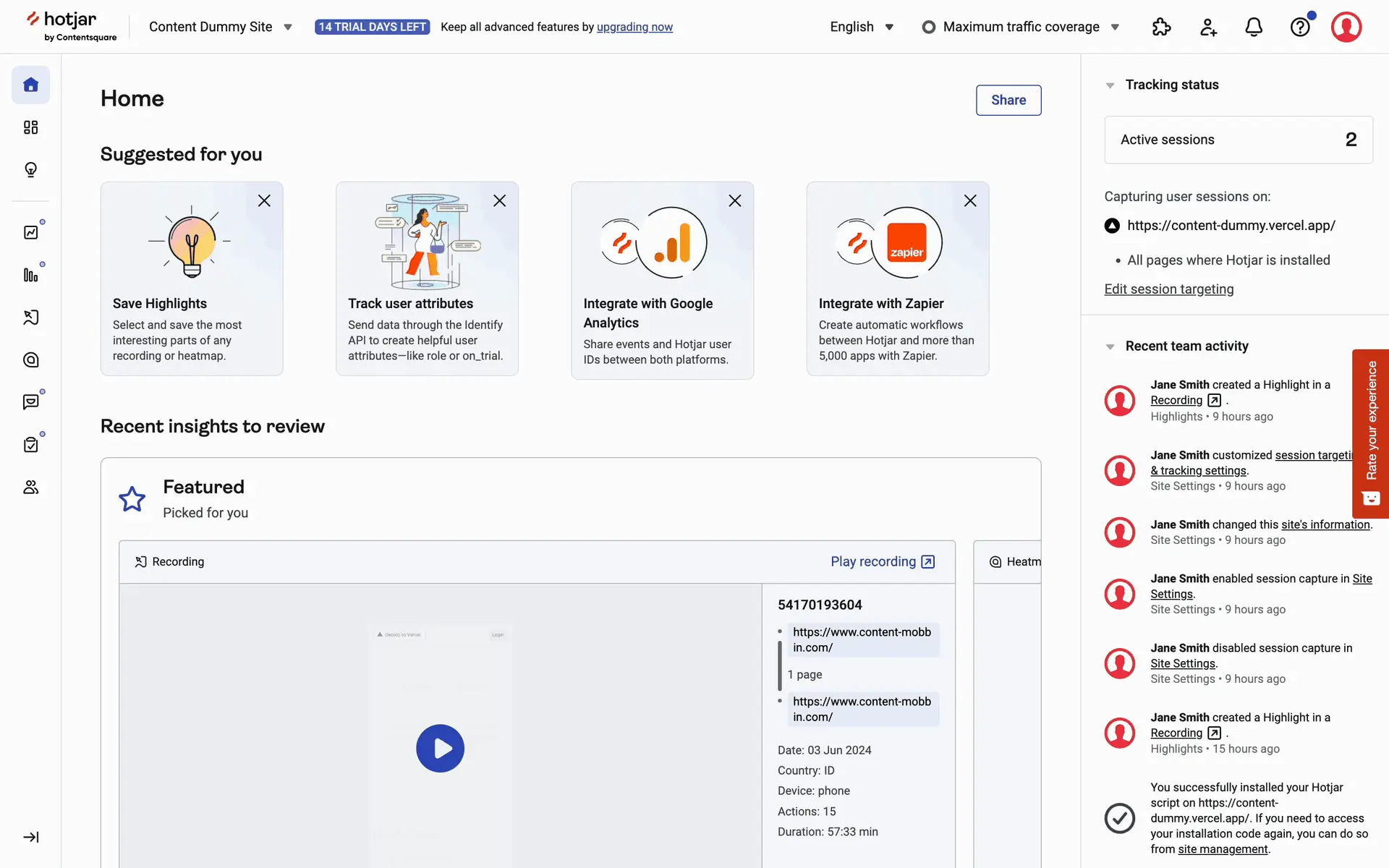This screenshot has width=1389, height=868.
Task: Click the invite user icon in header
Action: (1208, 27)
